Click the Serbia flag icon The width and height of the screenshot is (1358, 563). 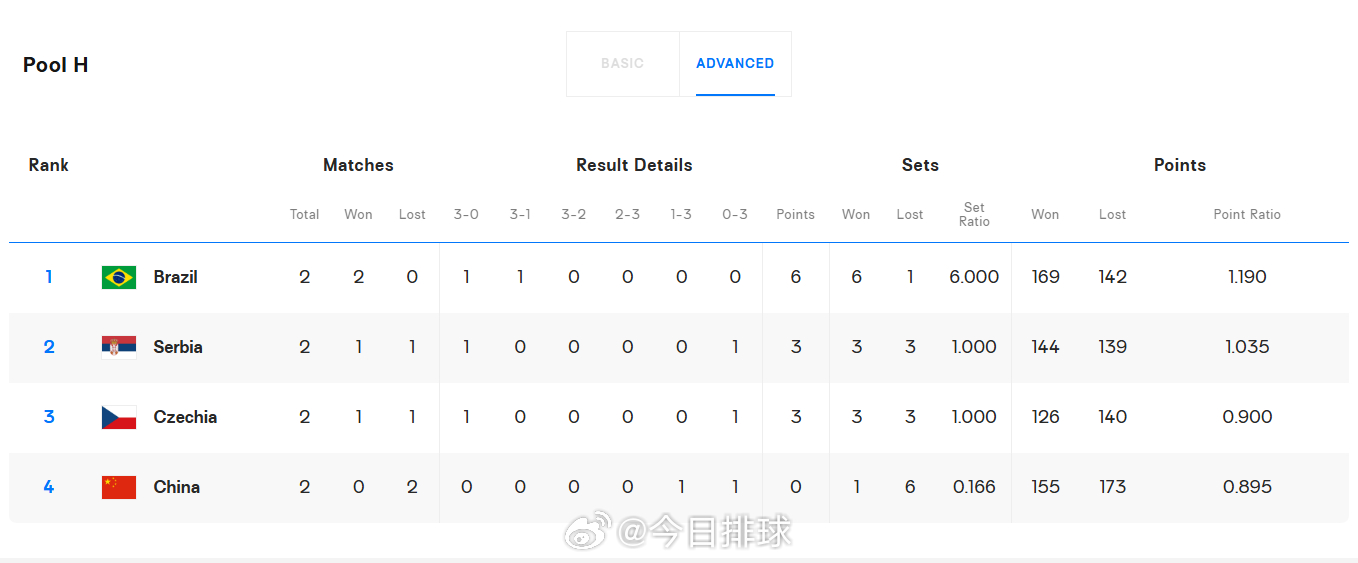click(x=119, y=347)
